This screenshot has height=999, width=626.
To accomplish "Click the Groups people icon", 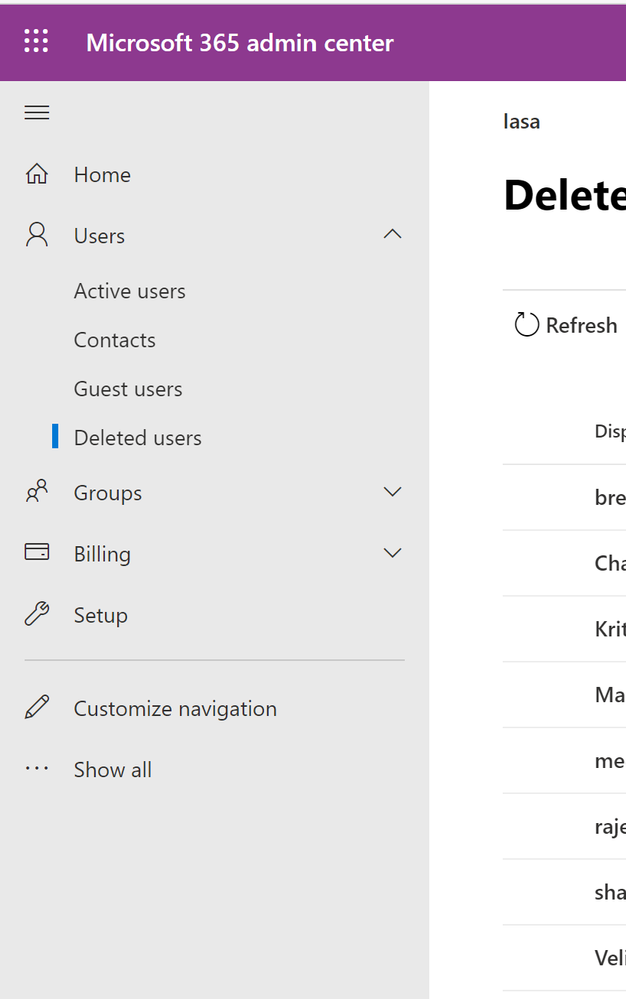I will coord(36,492).
